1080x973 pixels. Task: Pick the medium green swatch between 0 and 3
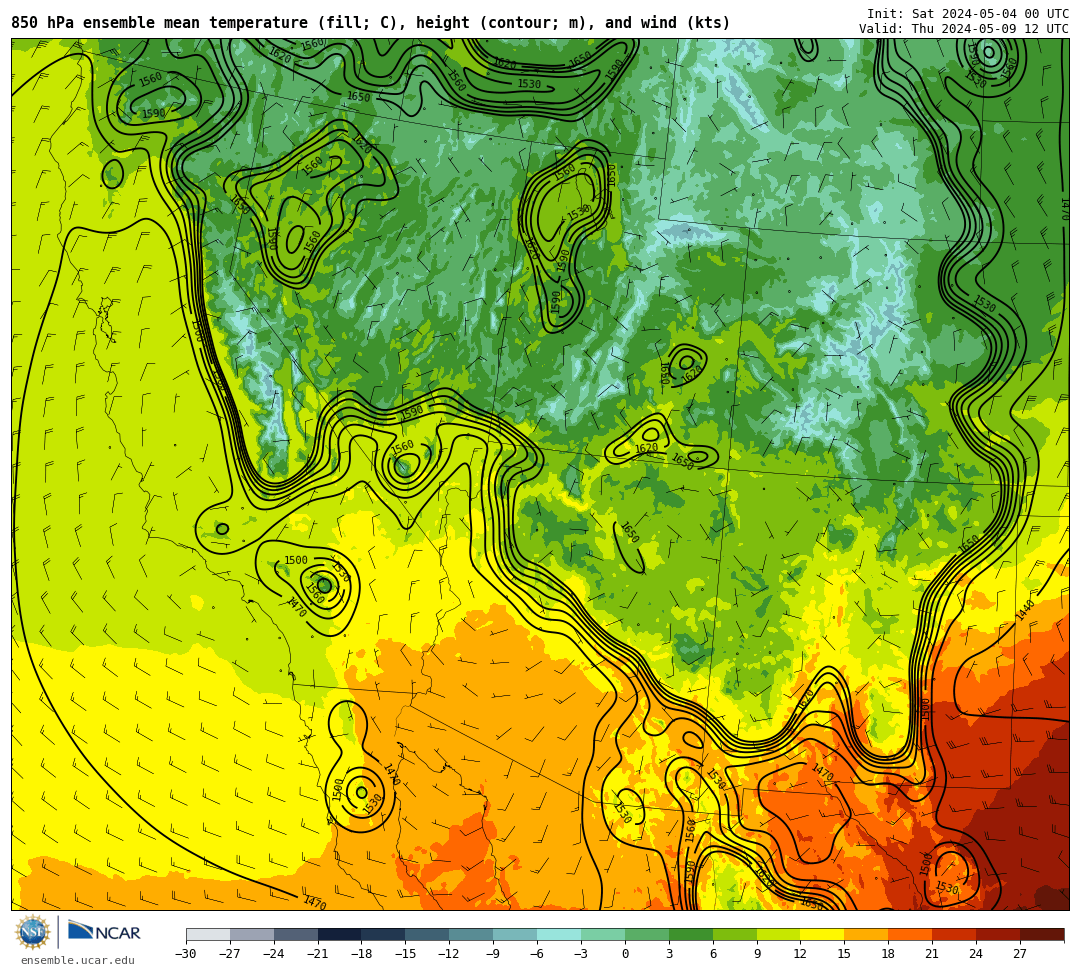click(x=647, y=934)
